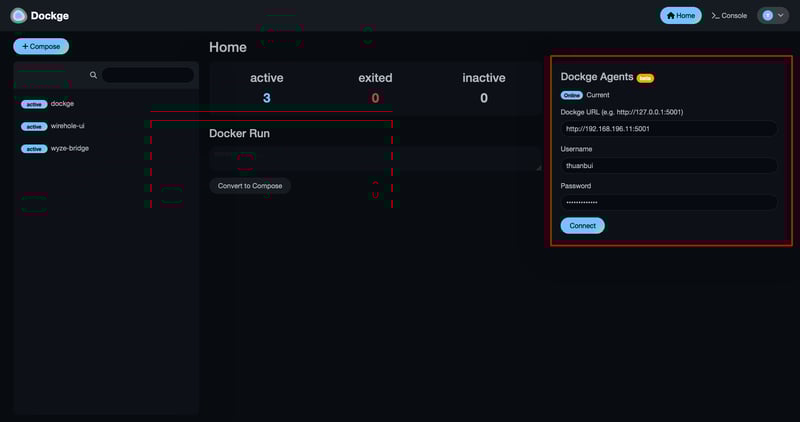The width and height of the screenshot is (800, 422).
Task: Click the Dockge logo icon
Action: (x=18, y=16)
